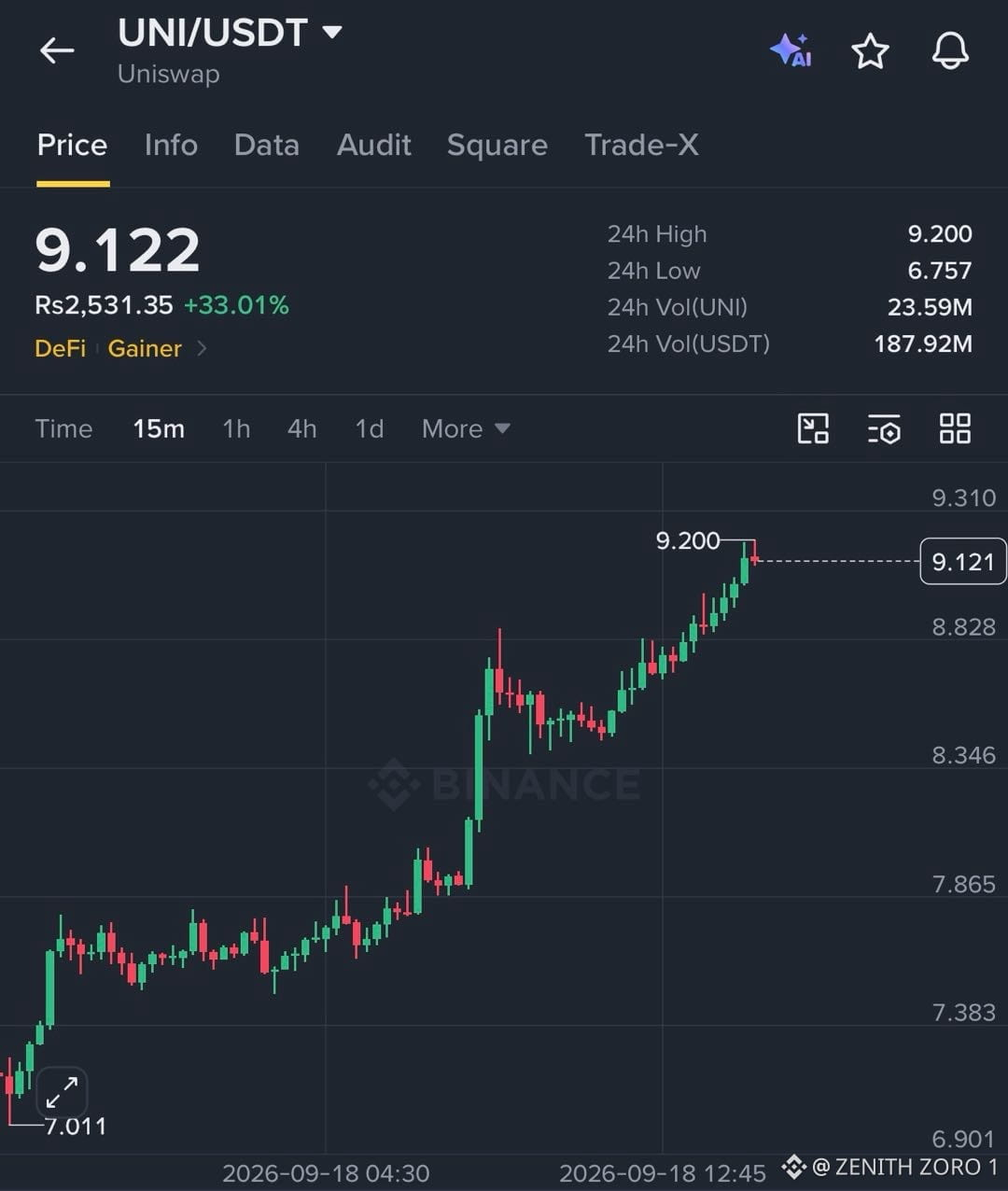Image resolution: width=1008 pixels, height=1191 pixels.
Task: Open the Square tab
Action: tap(497, 145)
